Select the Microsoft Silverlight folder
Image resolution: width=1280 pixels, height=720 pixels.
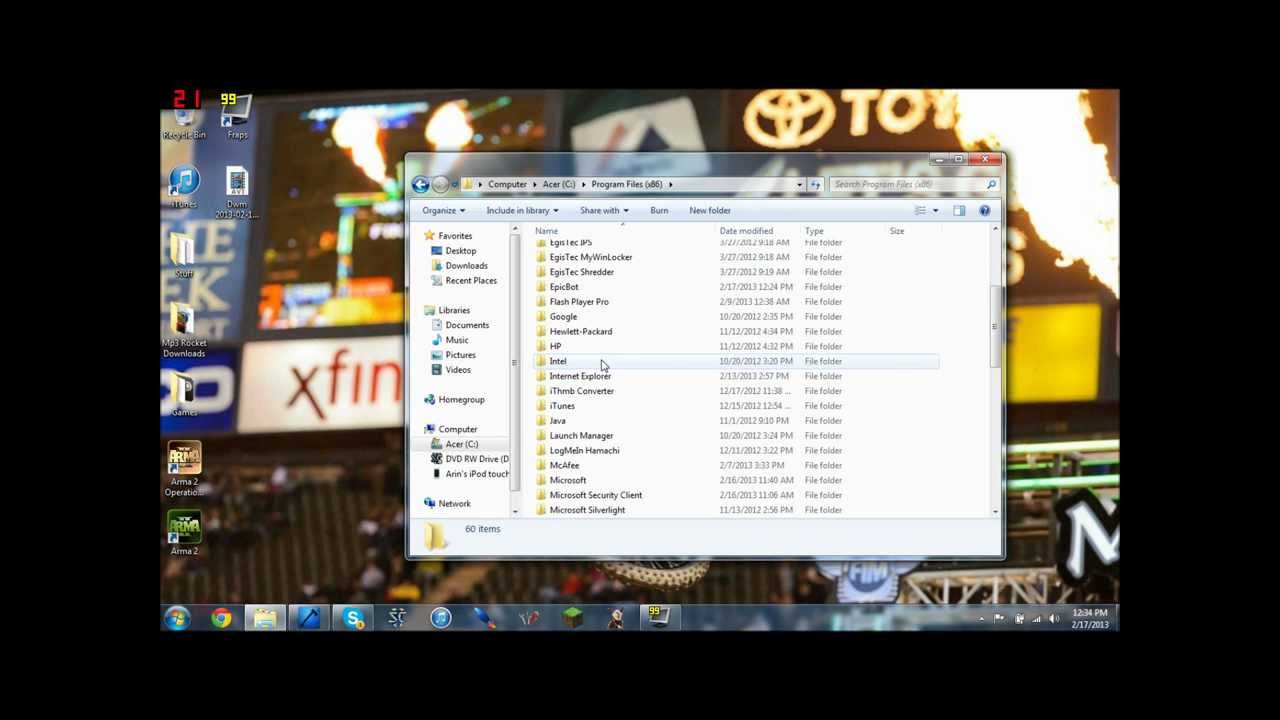587,510
